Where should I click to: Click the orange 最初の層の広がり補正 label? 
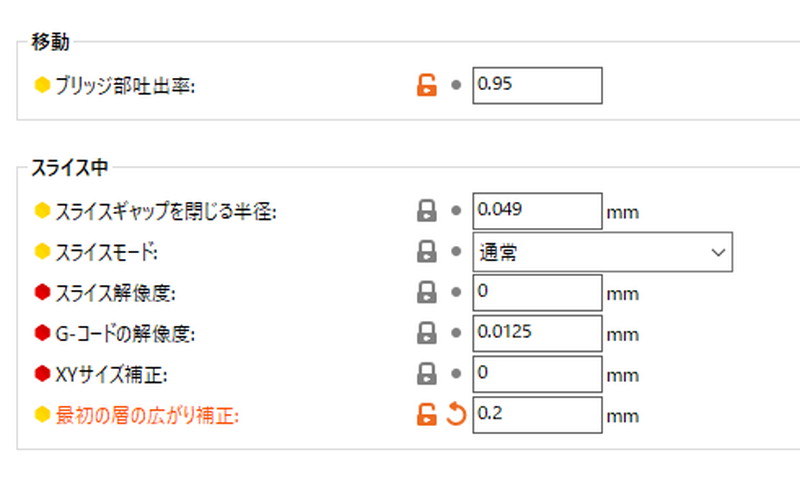pyautogui.click(x=147, y=416)
